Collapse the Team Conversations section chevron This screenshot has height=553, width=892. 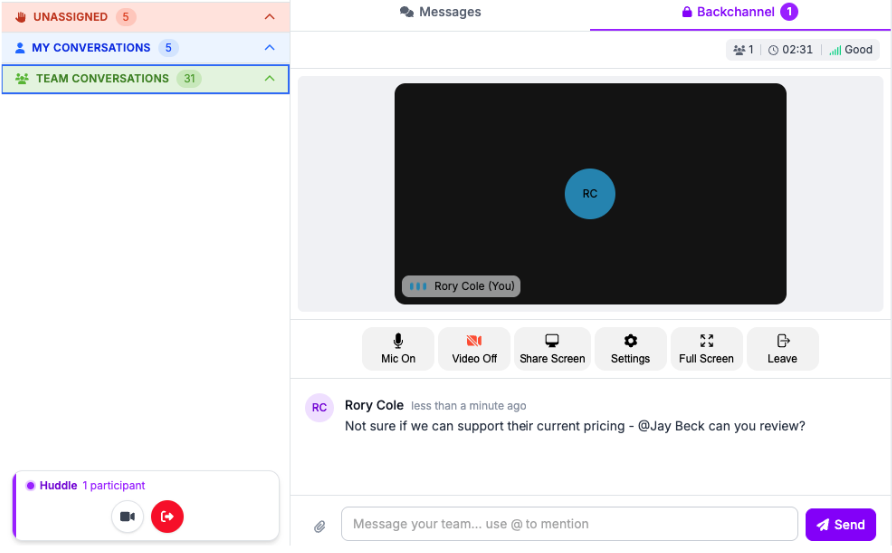tap(270, 78)
